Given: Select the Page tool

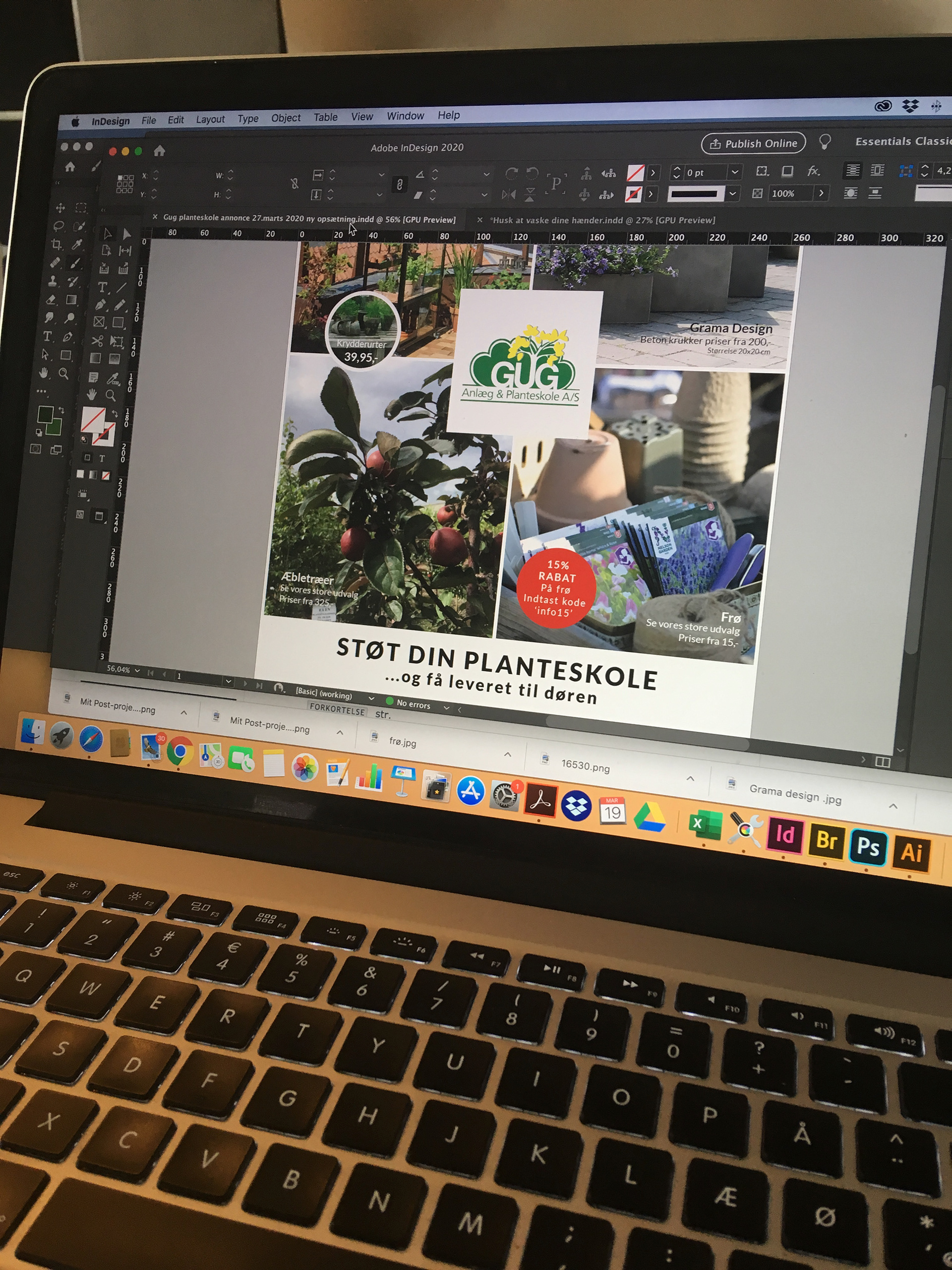Looking at the screenshot, I should pyautogui.click(x=106, y=251).
